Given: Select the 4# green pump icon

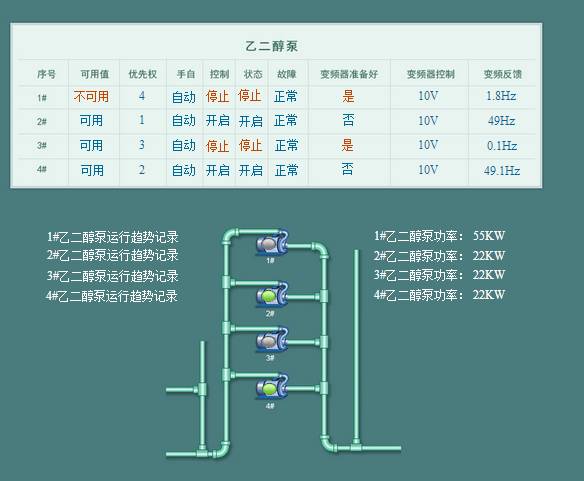Looking at the screenshot, I should (272, 387).
